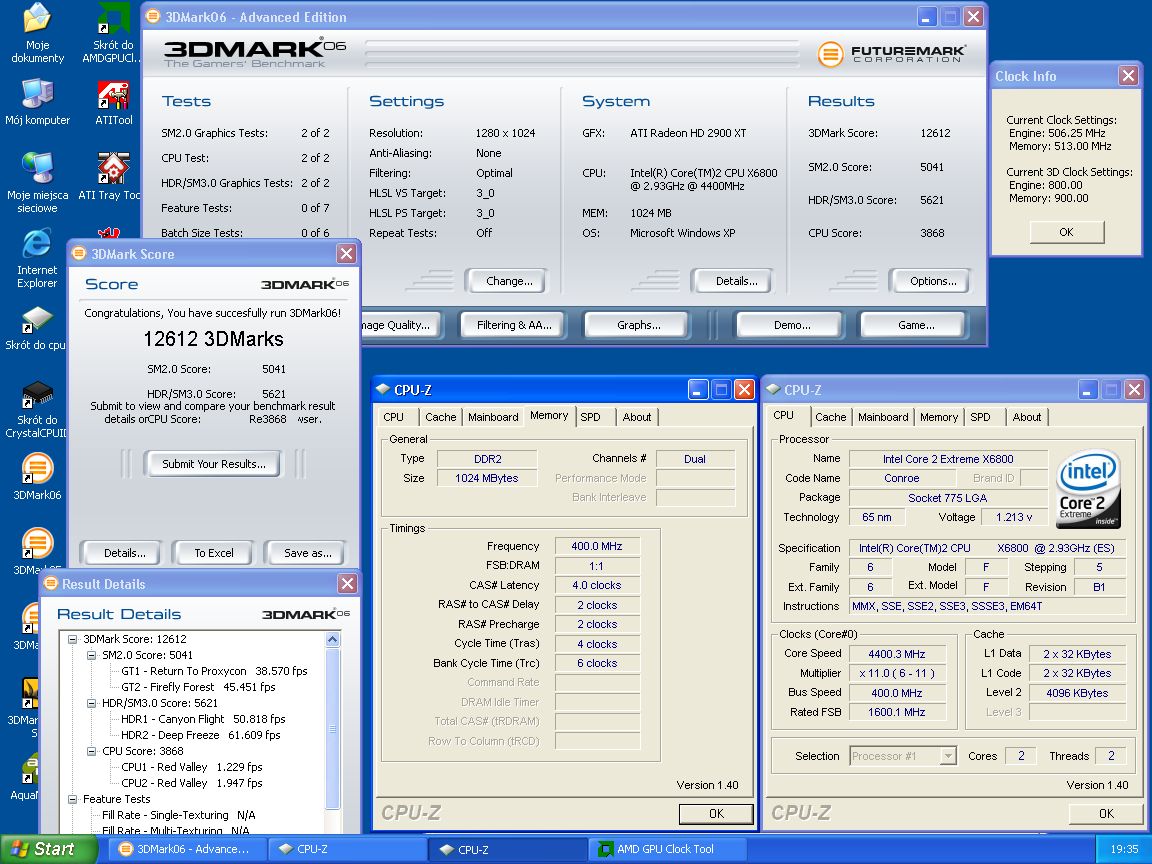This screenshot has height=864, width=1152.
Task: Open the Mój komputer desktop icon
Action: pyautogui.click(x=37, y=103)
